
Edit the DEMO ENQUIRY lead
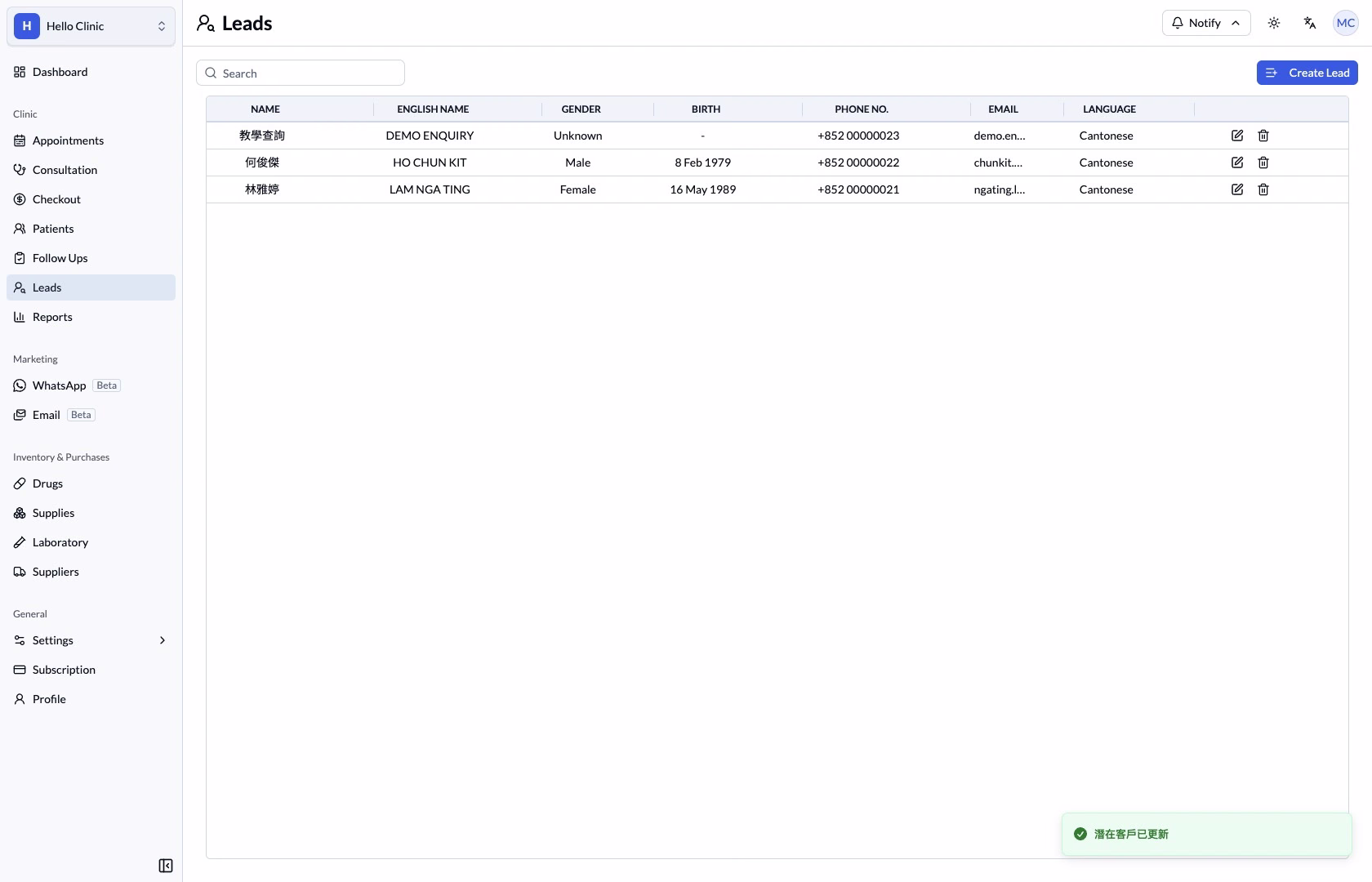tap(1237, 136)
